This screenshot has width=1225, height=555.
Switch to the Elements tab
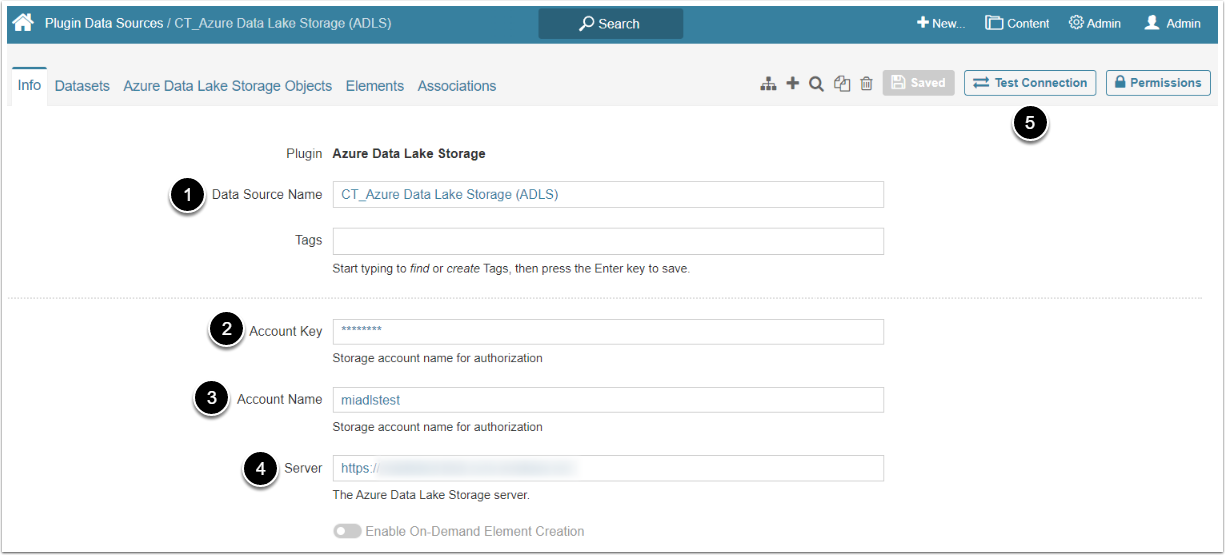[x=375, y=86]
